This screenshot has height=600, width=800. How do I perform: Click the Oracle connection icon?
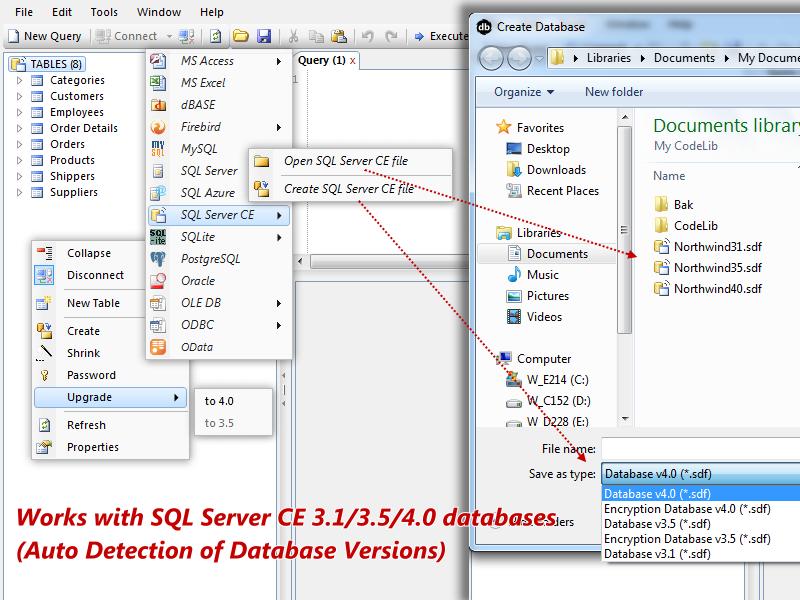click(x=158, y=281)
